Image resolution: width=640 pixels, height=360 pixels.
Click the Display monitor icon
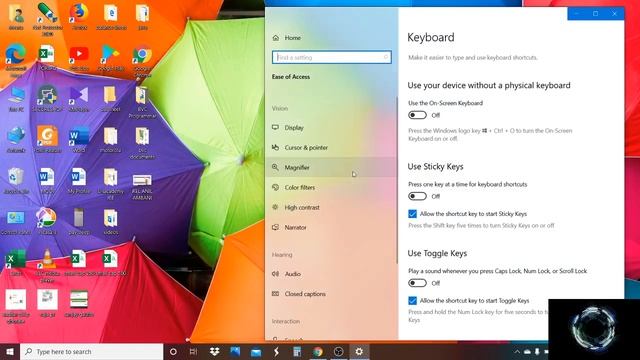(x=276, y=127)
